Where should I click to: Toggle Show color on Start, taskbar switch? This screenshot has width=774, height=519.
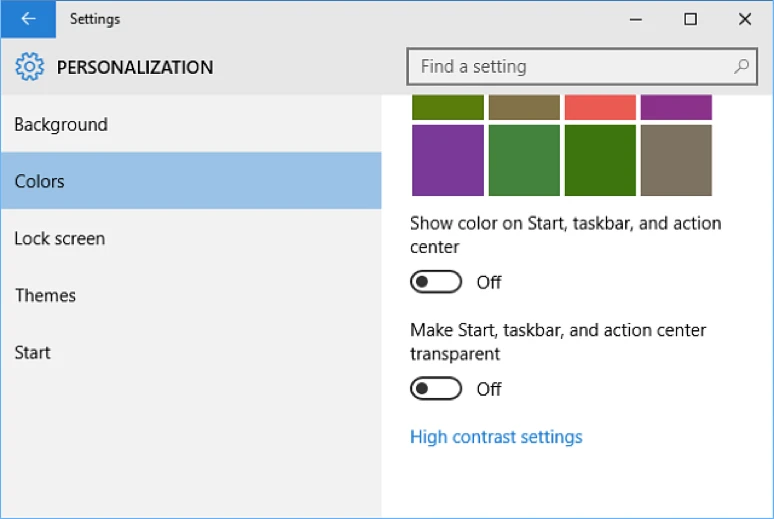point(436,282)
